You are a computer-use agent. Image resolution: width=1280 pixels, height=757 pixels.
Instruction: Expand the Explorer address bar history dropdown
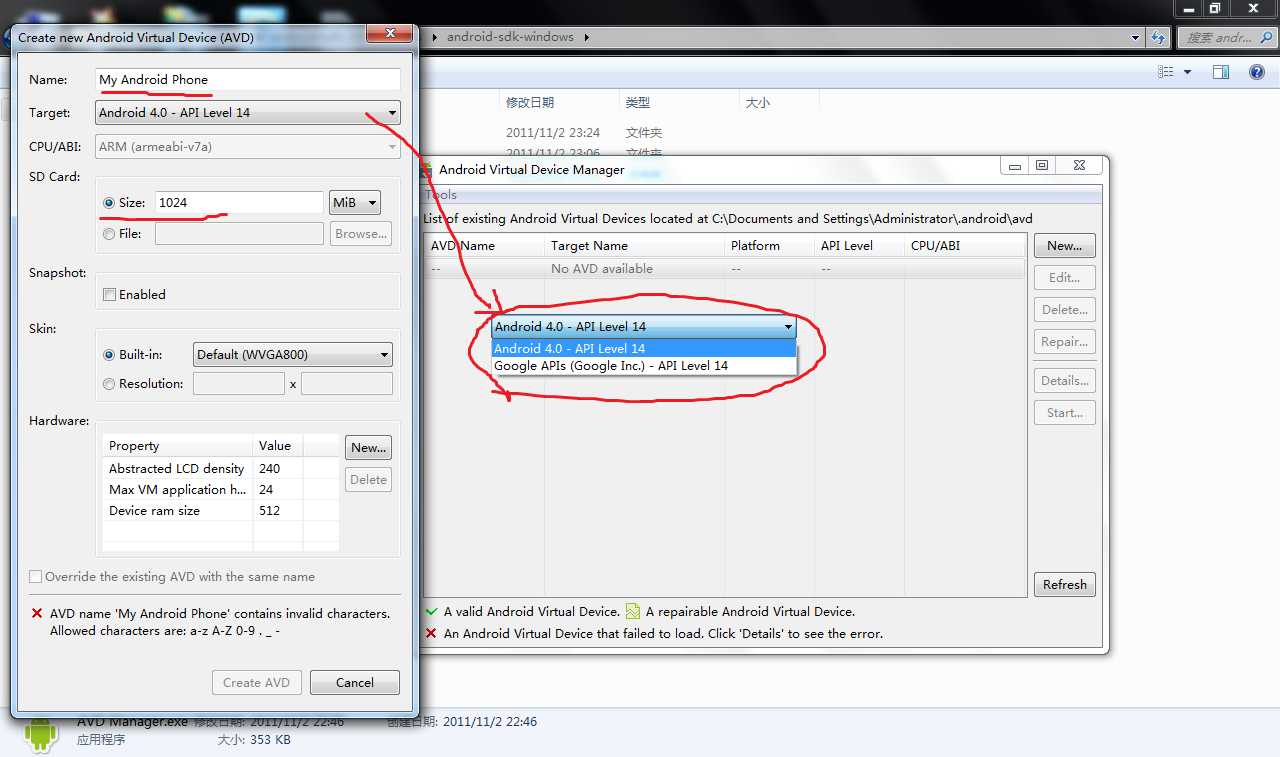[x=1136, y=37]
